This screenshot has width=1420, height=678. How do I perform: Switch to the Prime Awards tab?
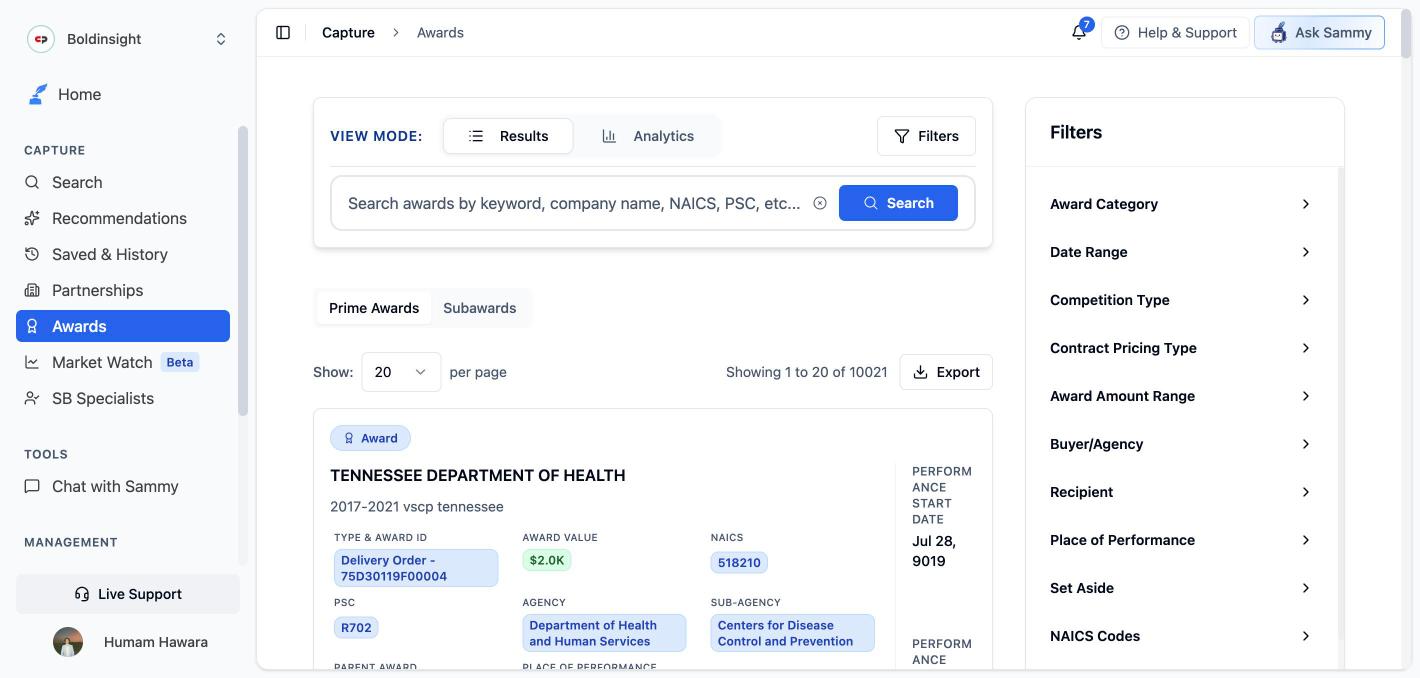(x=374, y=308)
